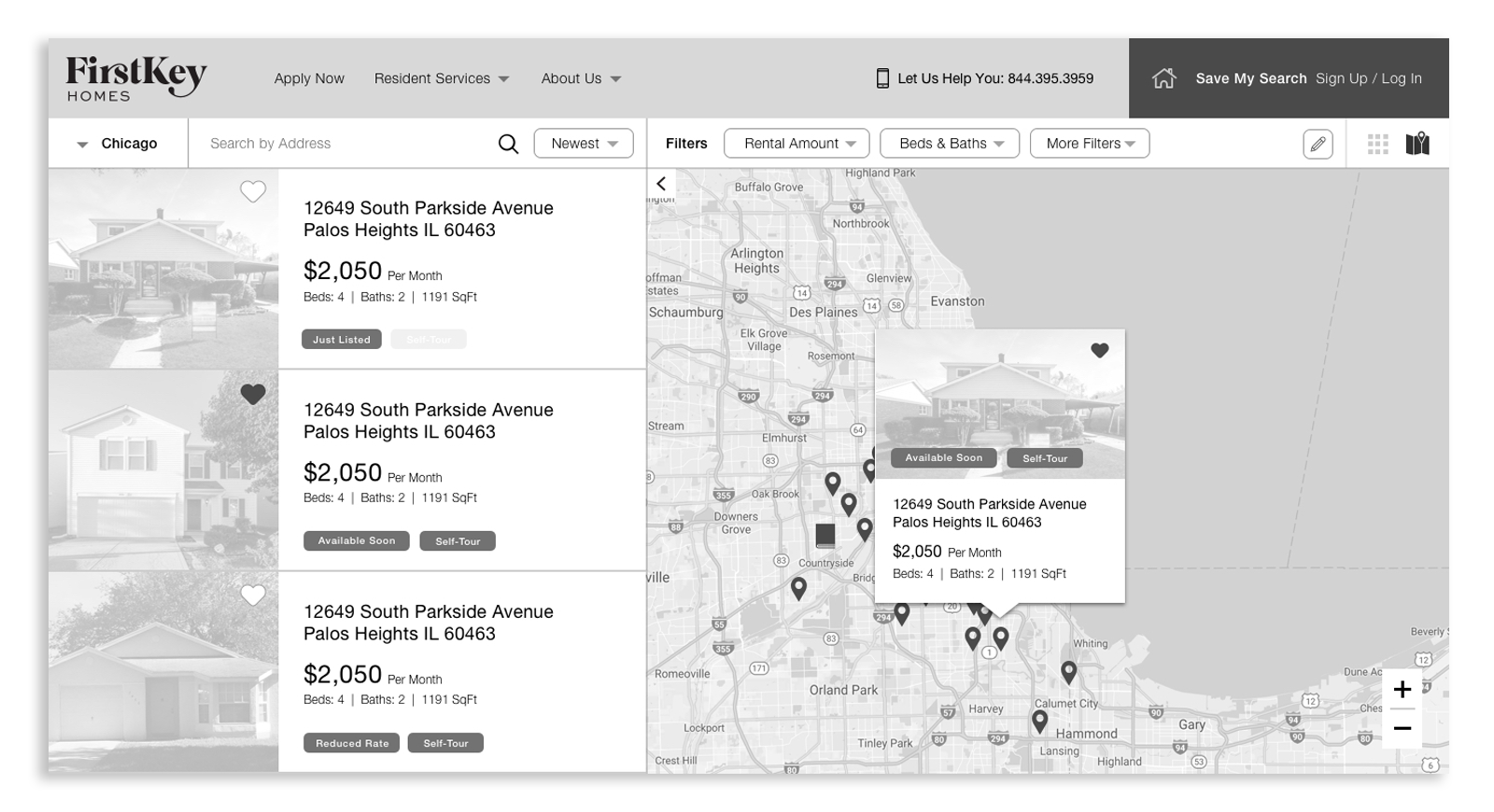Open the Resident Services menu
This screenshot has width=1494, height=812.
coord(441,78)
